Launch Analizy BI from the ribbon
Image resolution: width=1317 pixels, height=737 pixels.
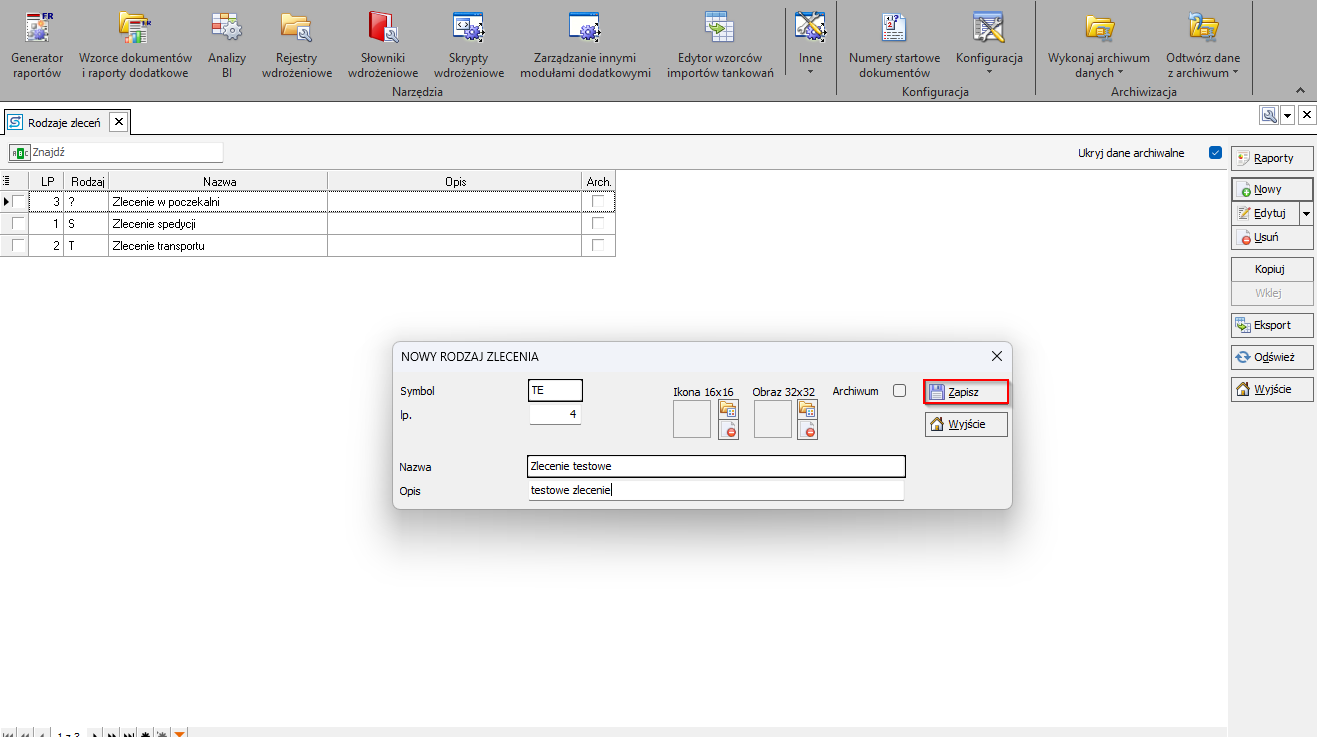(x=227, y=45)
